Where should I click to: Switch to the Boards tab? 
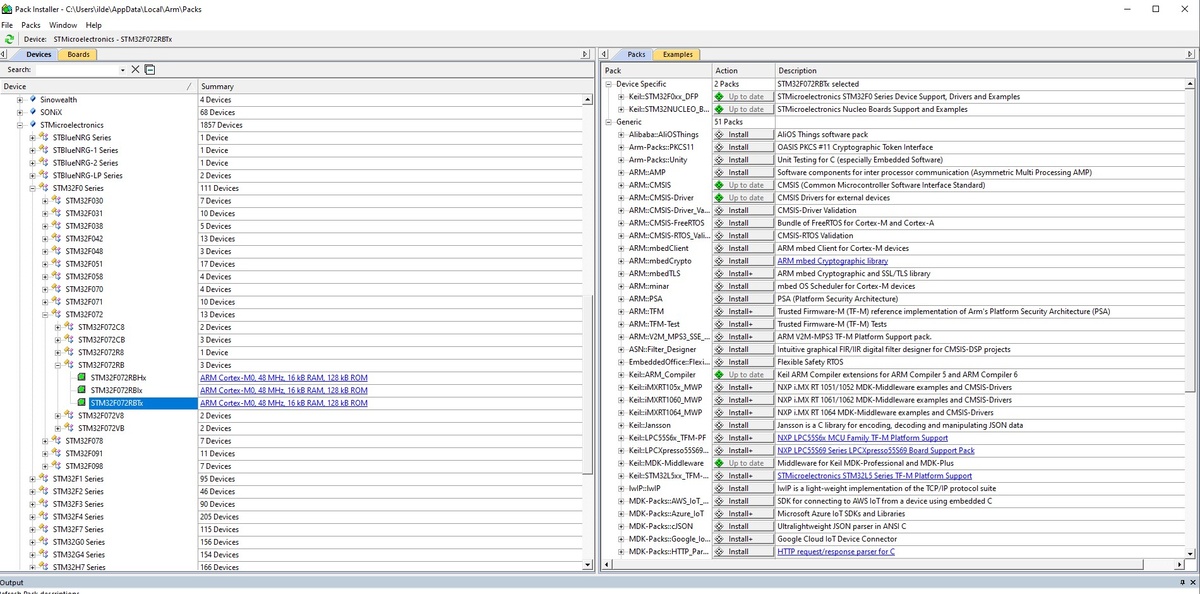(x=78, y=54)
